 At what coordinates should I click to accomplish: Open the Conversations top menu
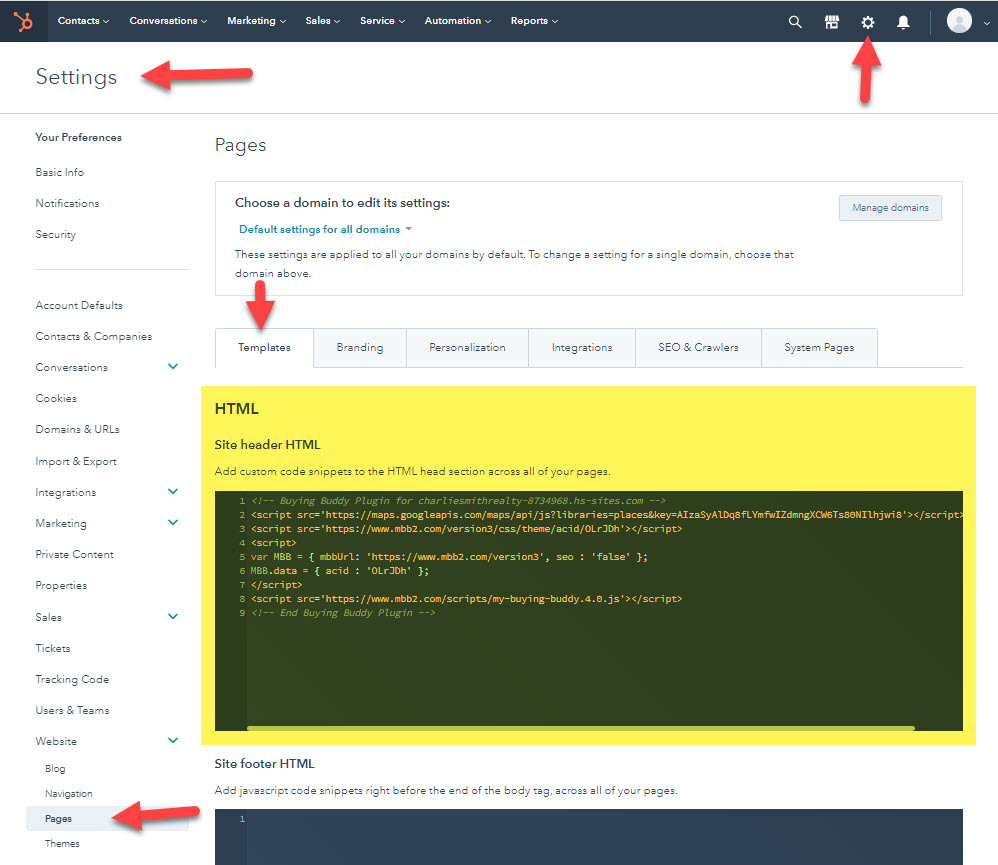[x=168, y=21]
